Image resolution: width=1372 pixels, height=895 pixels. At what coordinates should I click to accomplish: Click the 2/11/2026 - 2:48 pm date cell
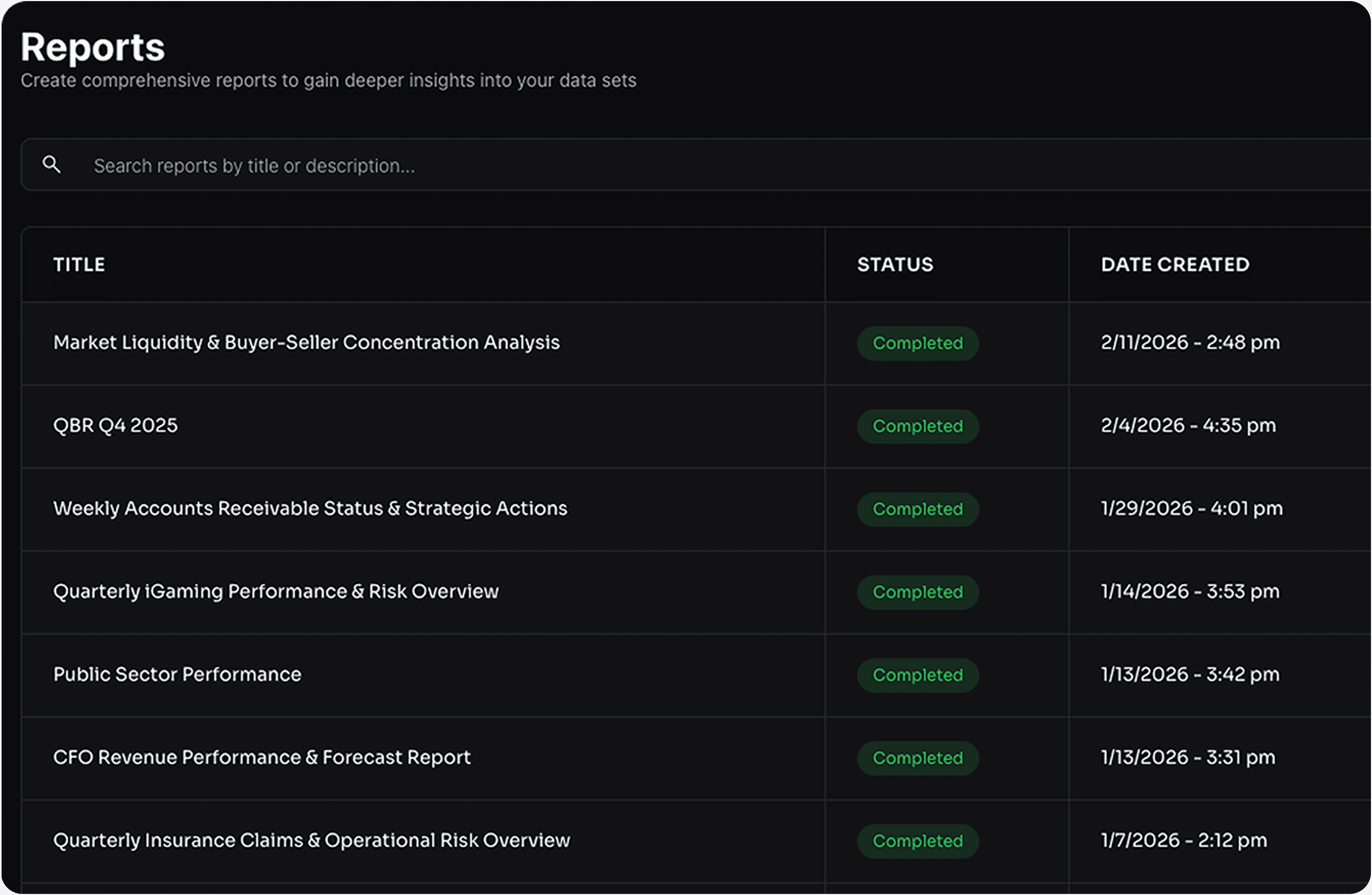(1190, 342)
